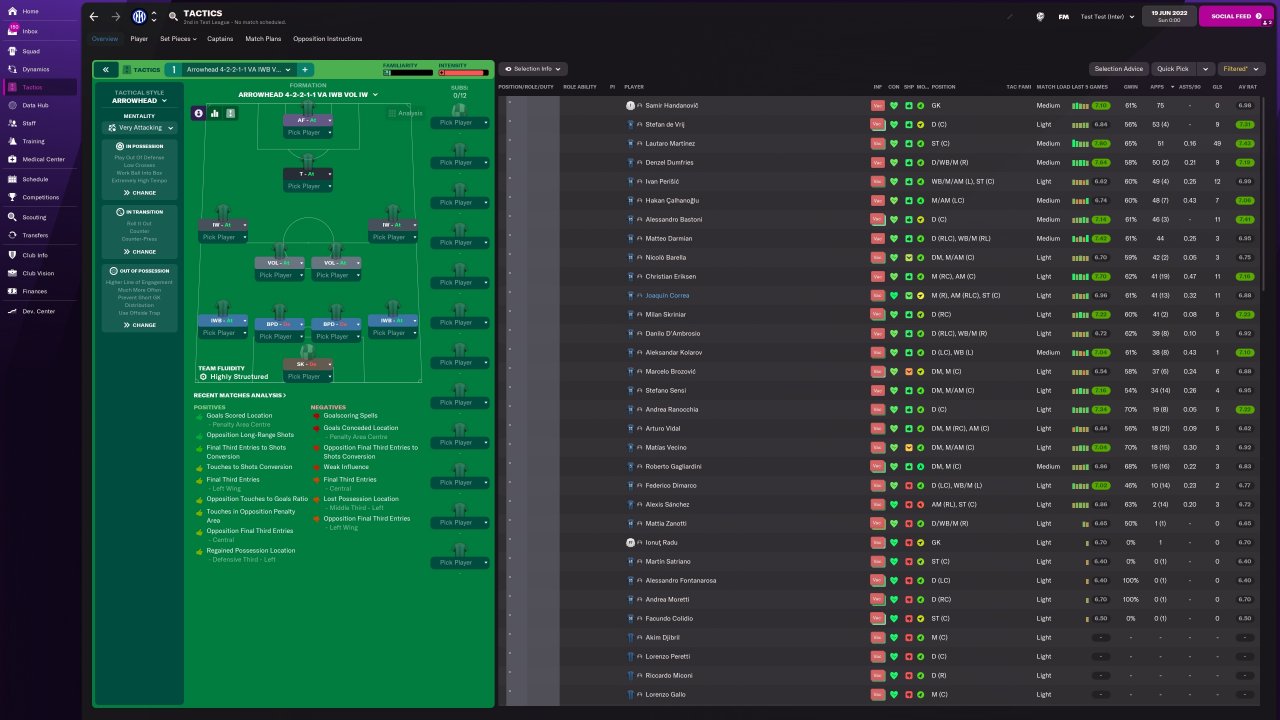1280x720 pixels.
Task: Expand the arrow next to Quick Pick
Action: pyautogui.click(x=1204, y=69)
